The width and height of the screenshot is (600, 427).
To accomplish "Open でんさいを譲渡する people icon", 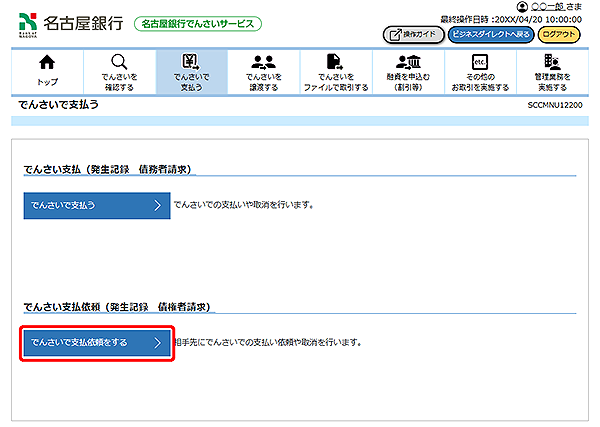I will (x=263, y=62).
